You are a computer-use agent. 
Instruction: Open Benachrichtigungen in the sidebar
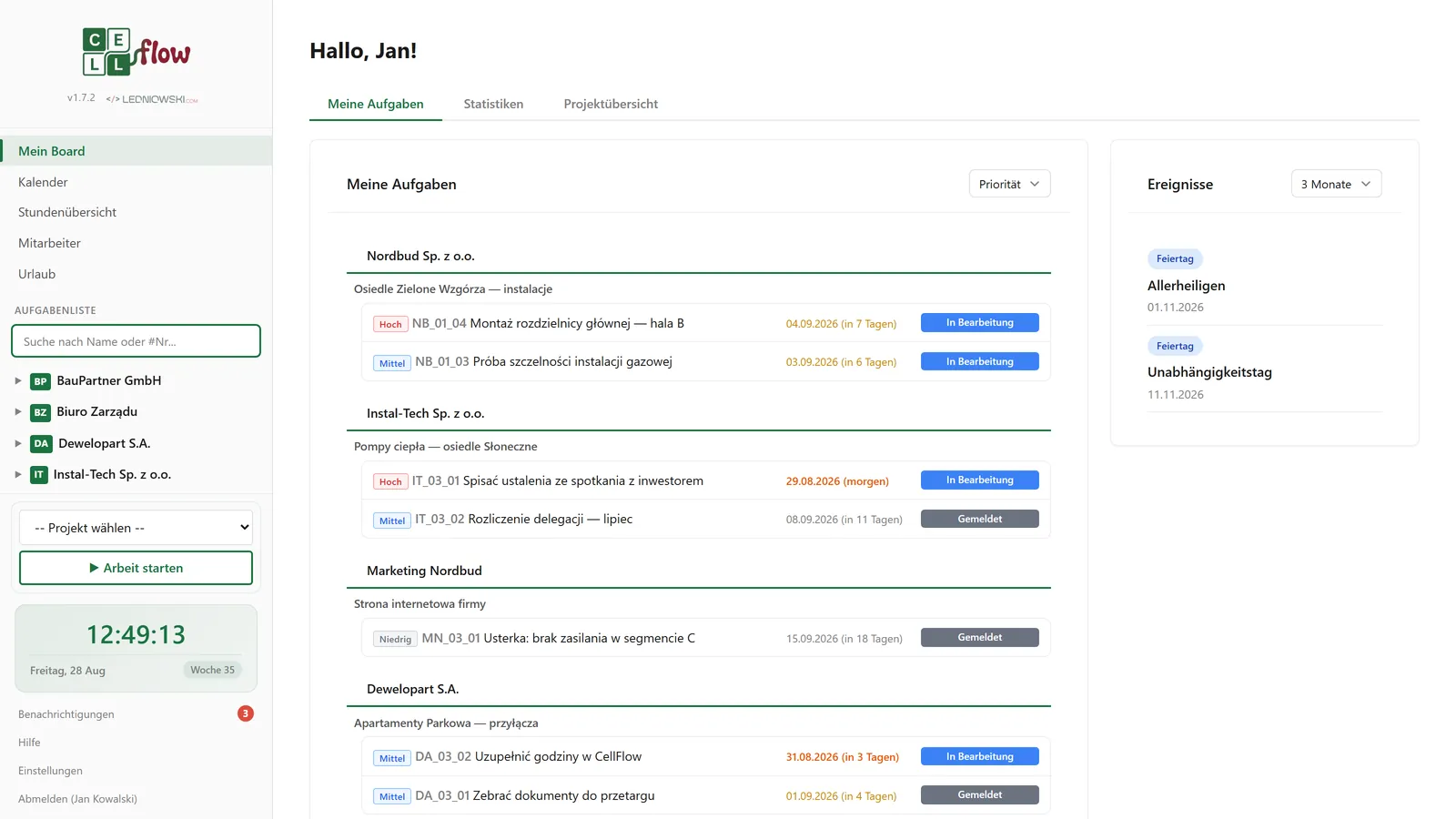(x=66, y=714)
